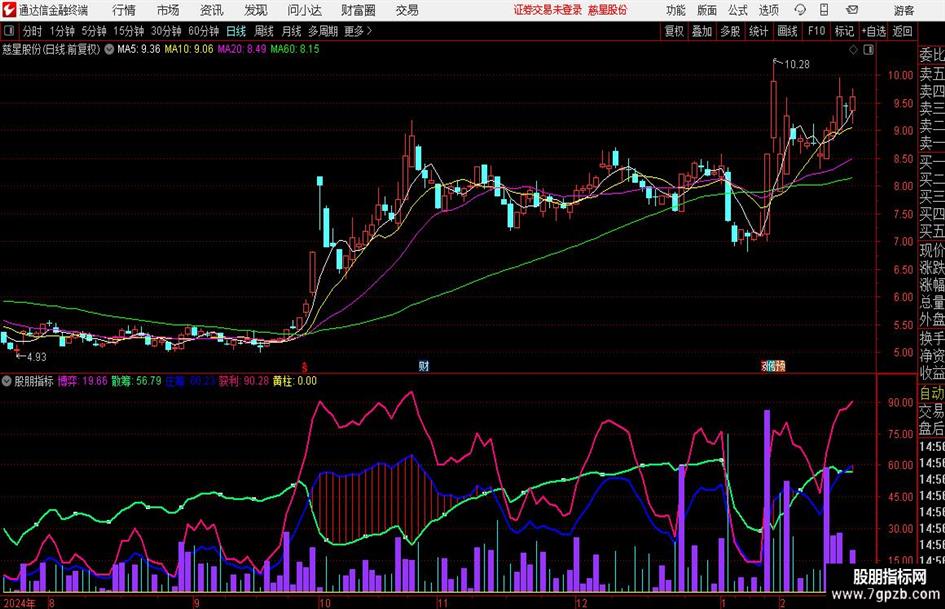The height and width of the screenshot is (609, 945).
Task: Click the 游客 user label
Action: coord(903,10)
